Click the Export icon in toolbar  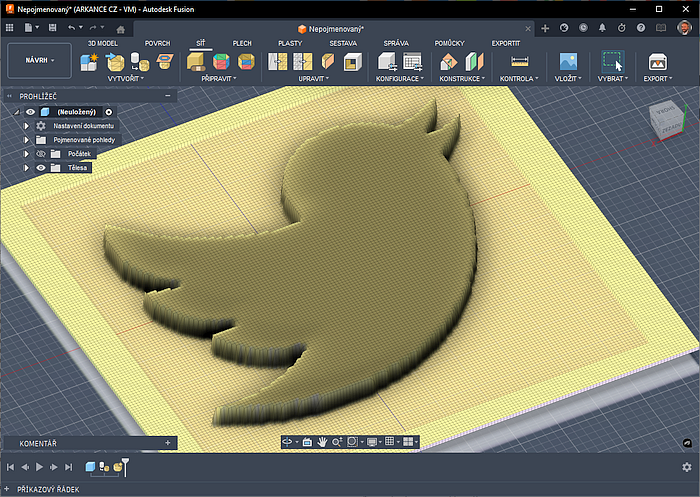657,62
